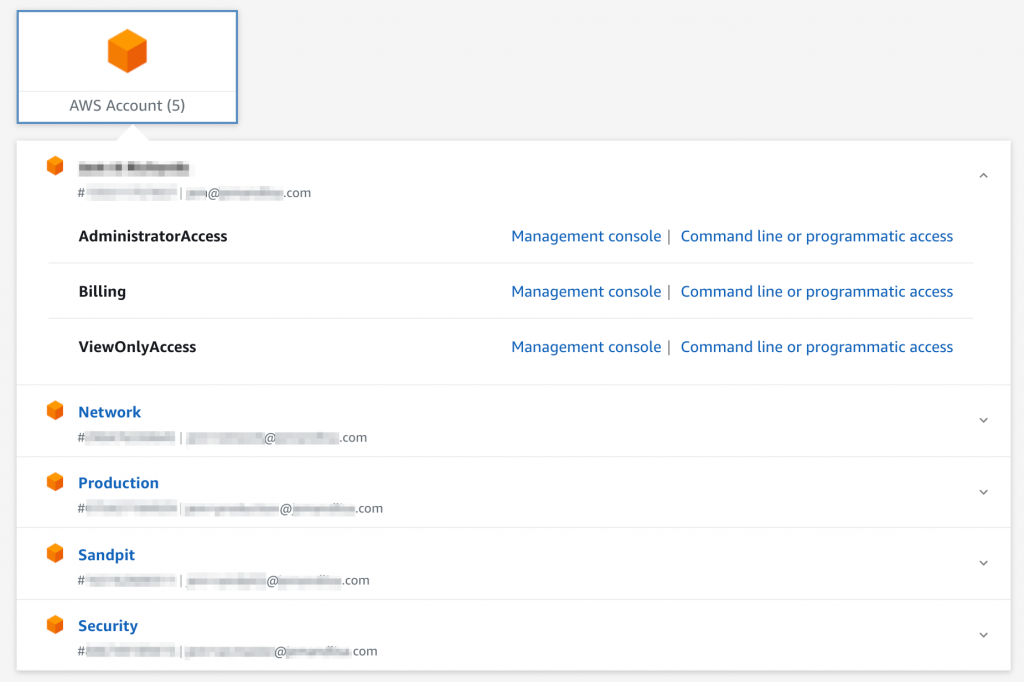Open the Network account name
Image resolution: width=1024 pixels, height=682 pixels.
(x=110, y=412)
